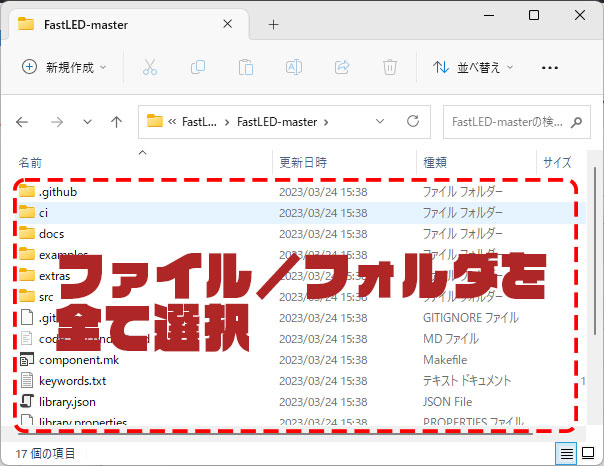
Task: Open the 新規作成 new item menu
Action: coord(64,67)
